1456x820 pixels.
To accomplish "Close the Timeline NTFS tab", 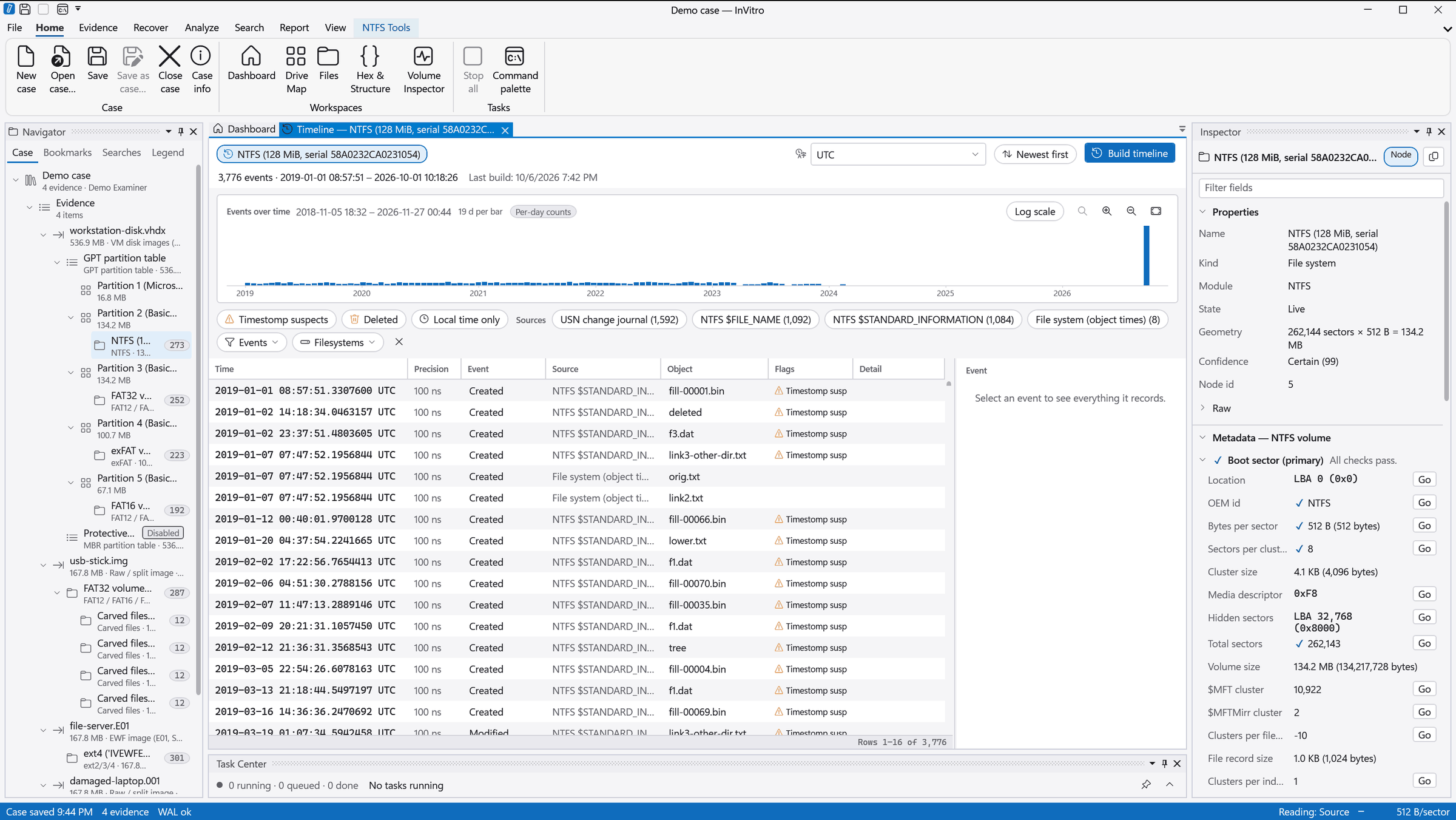I will pos(505,130).
